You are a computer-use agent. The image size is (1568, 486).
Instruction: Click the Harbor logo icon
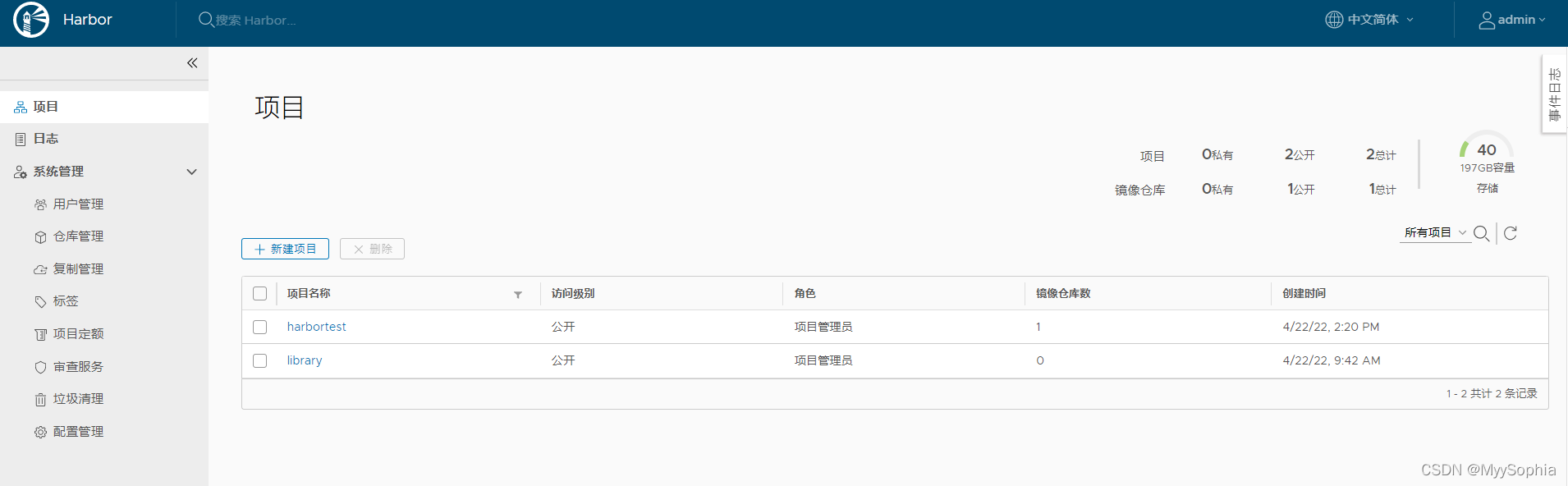pos(31,20)
